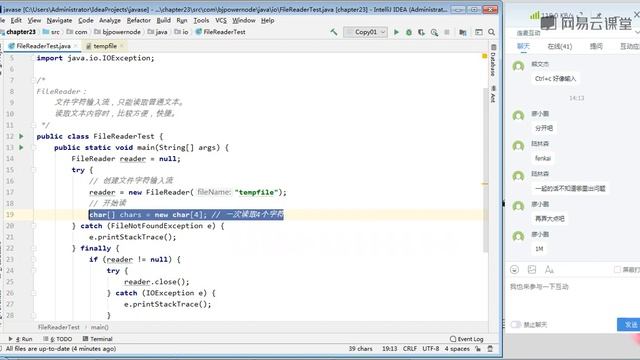Viewport: 640px width, 360px height.
Task: Open Search Everywhere magnifier icon
Action: pos(491,32)
